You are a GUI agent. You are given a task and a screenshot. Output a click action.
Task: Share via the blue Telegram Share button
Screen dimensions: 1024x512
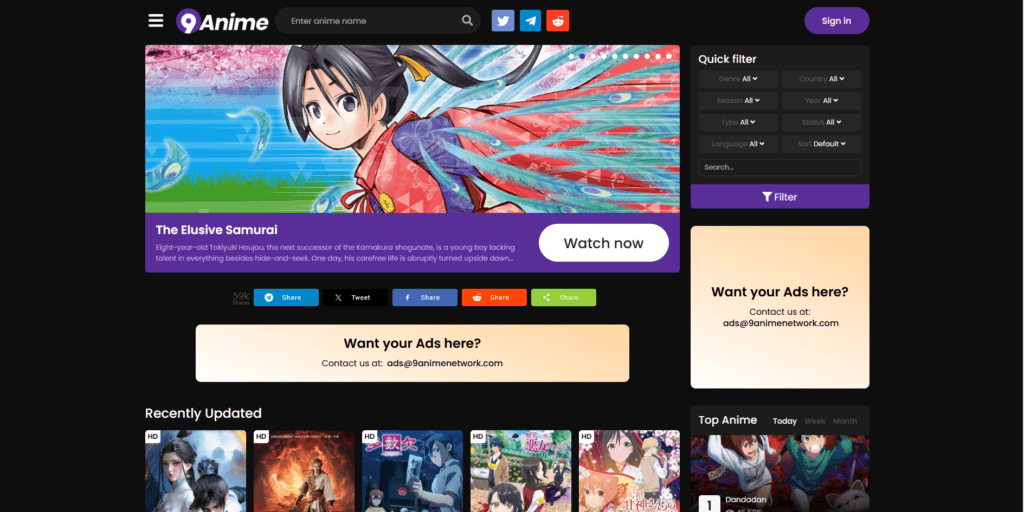(286, 297)
